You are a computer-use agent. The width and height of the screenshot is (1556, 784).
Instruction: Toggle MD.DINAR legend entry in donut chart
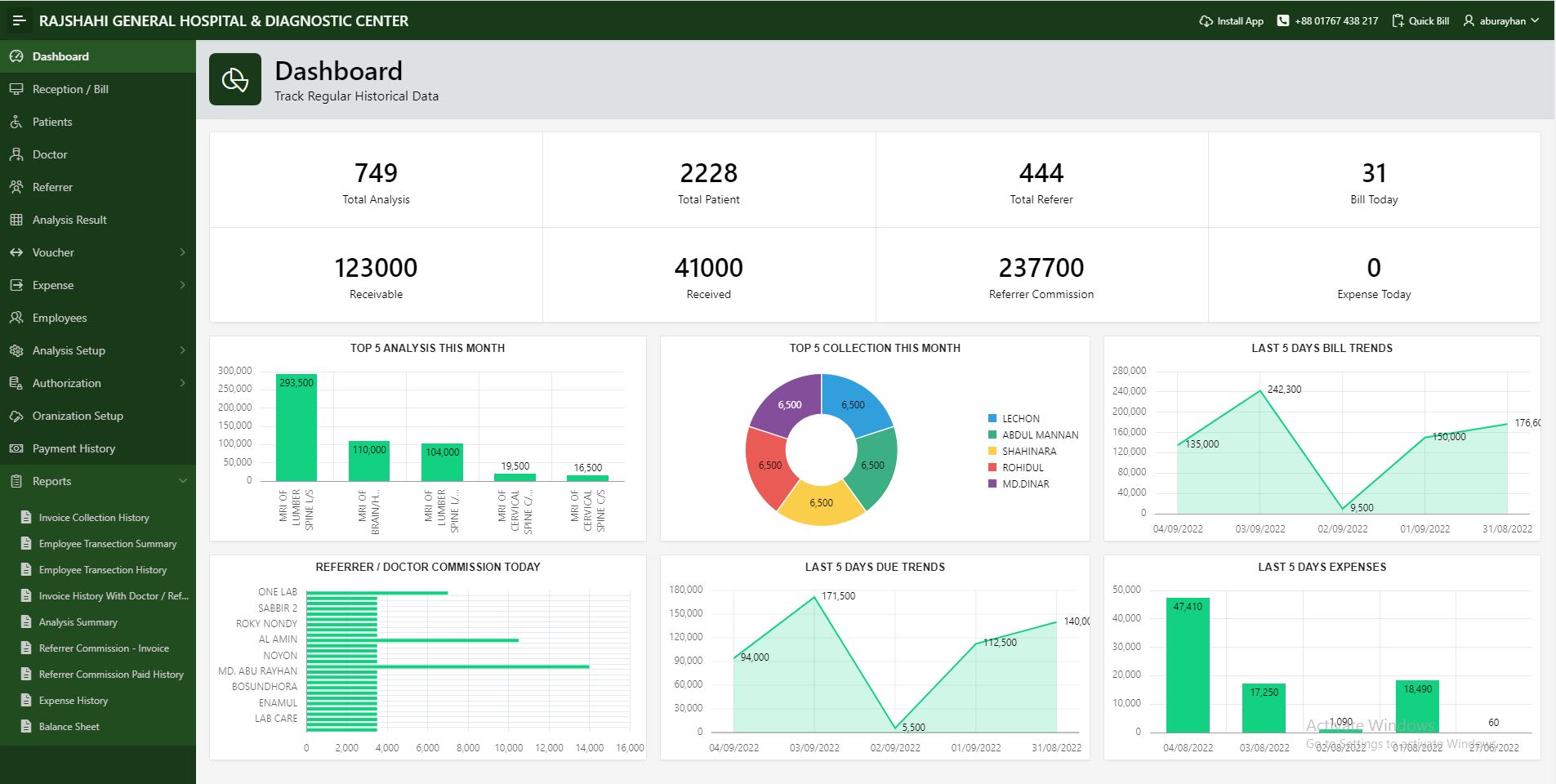coord(1025,483)
